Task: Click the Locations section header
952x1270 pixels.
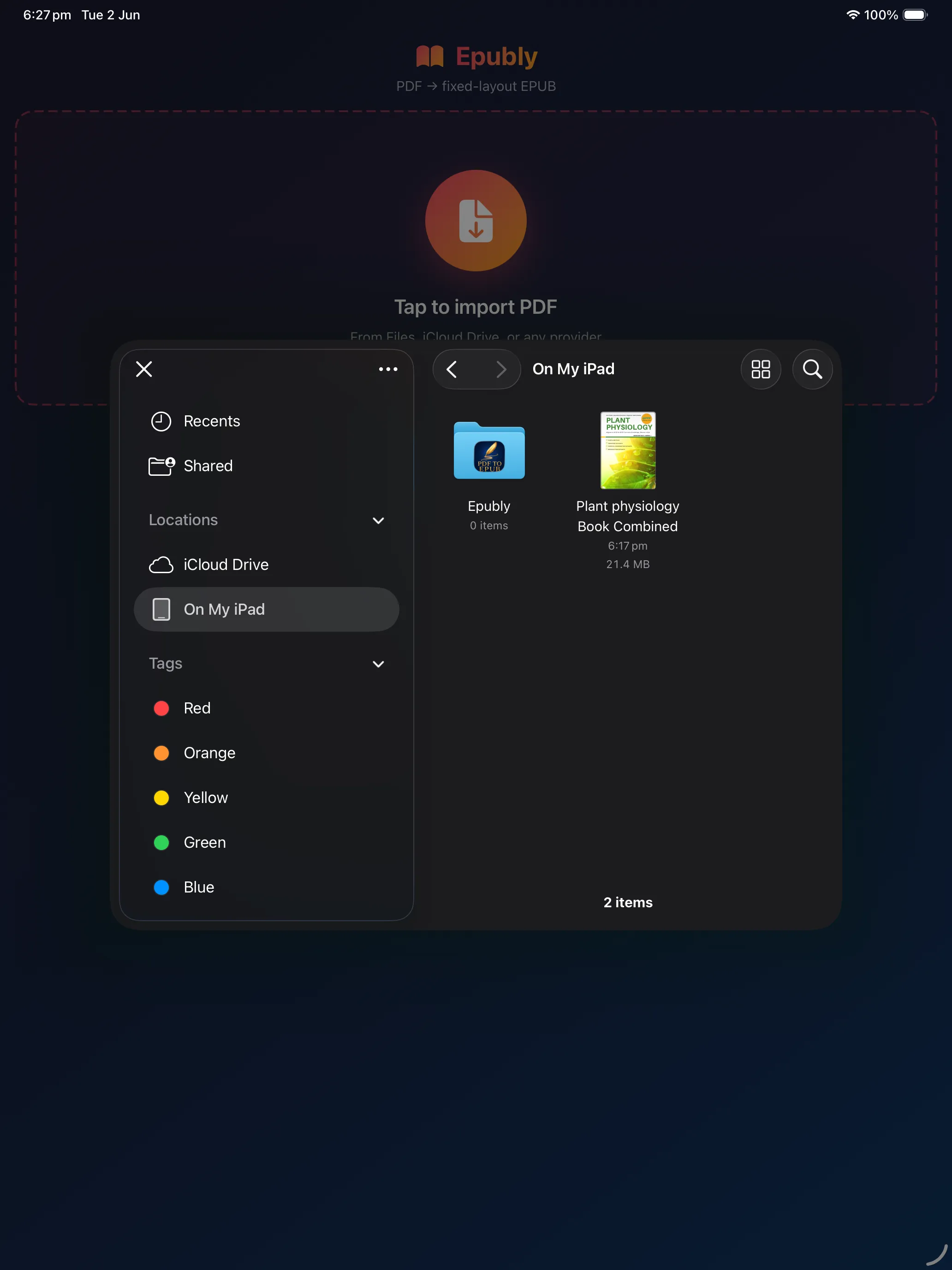Action: (183, 520)
